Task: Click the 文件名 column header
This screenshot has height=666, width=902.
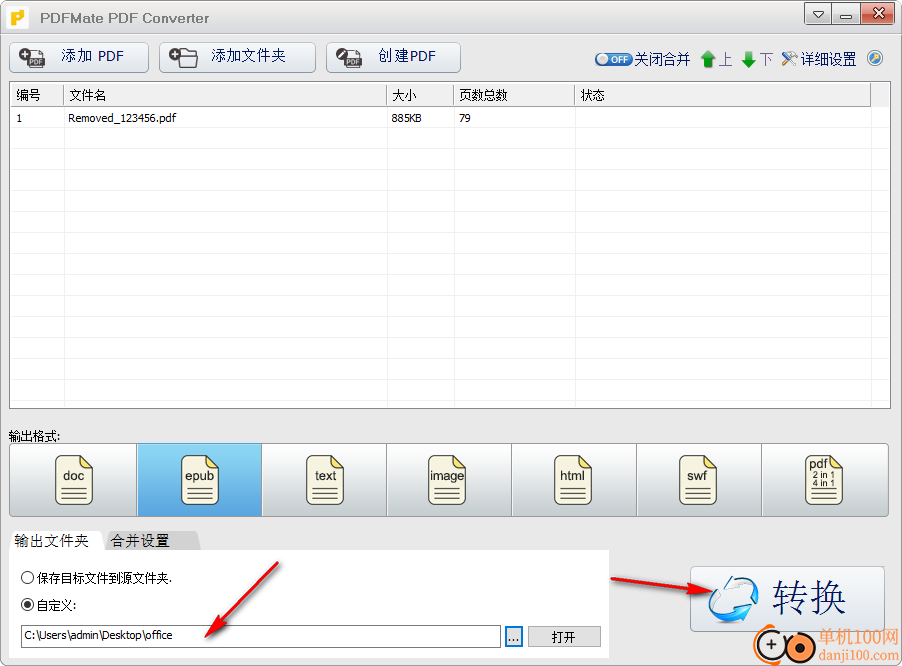Action: 225,95
